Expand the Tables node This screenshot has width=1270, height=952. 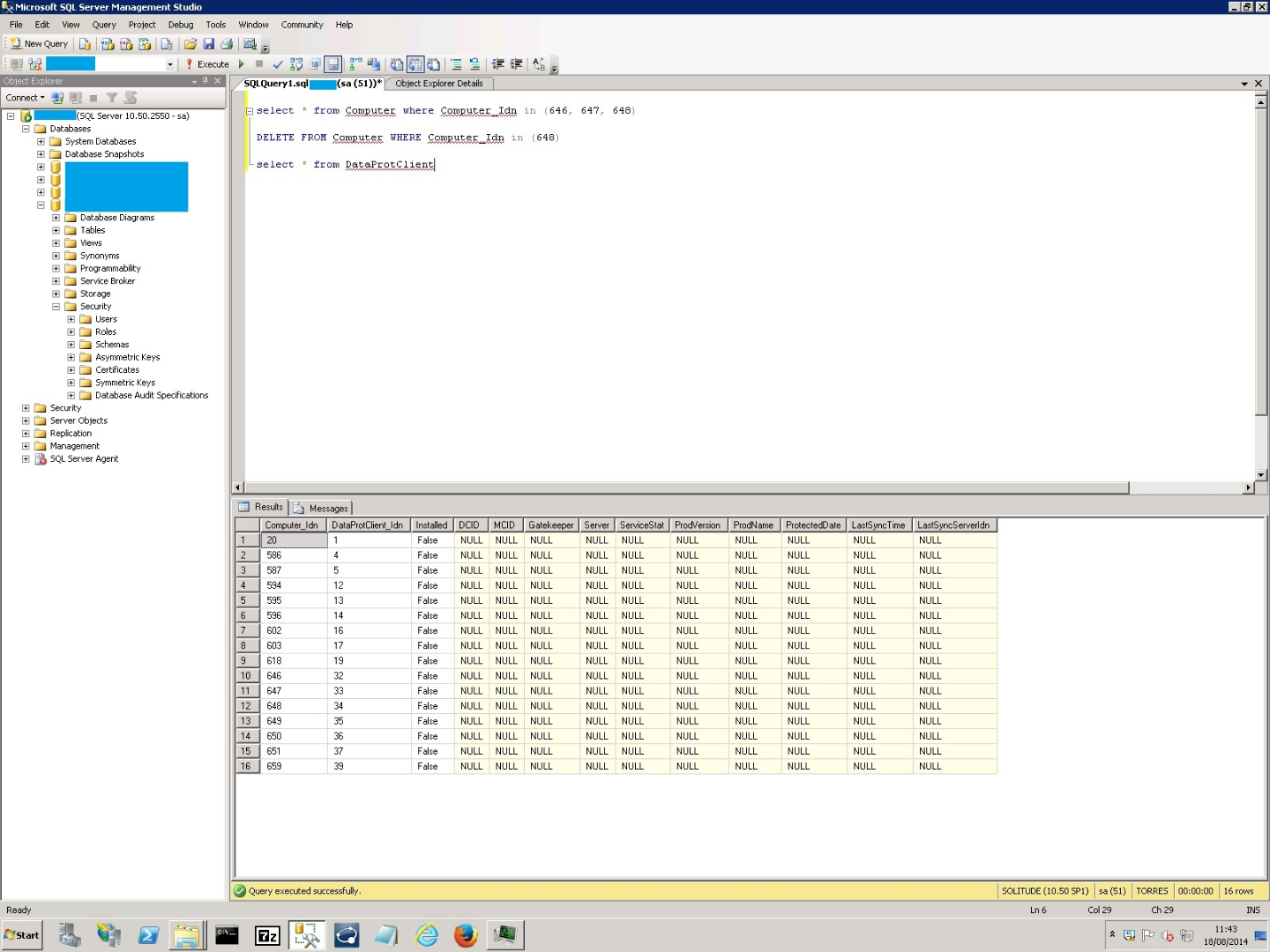point(56,230)
